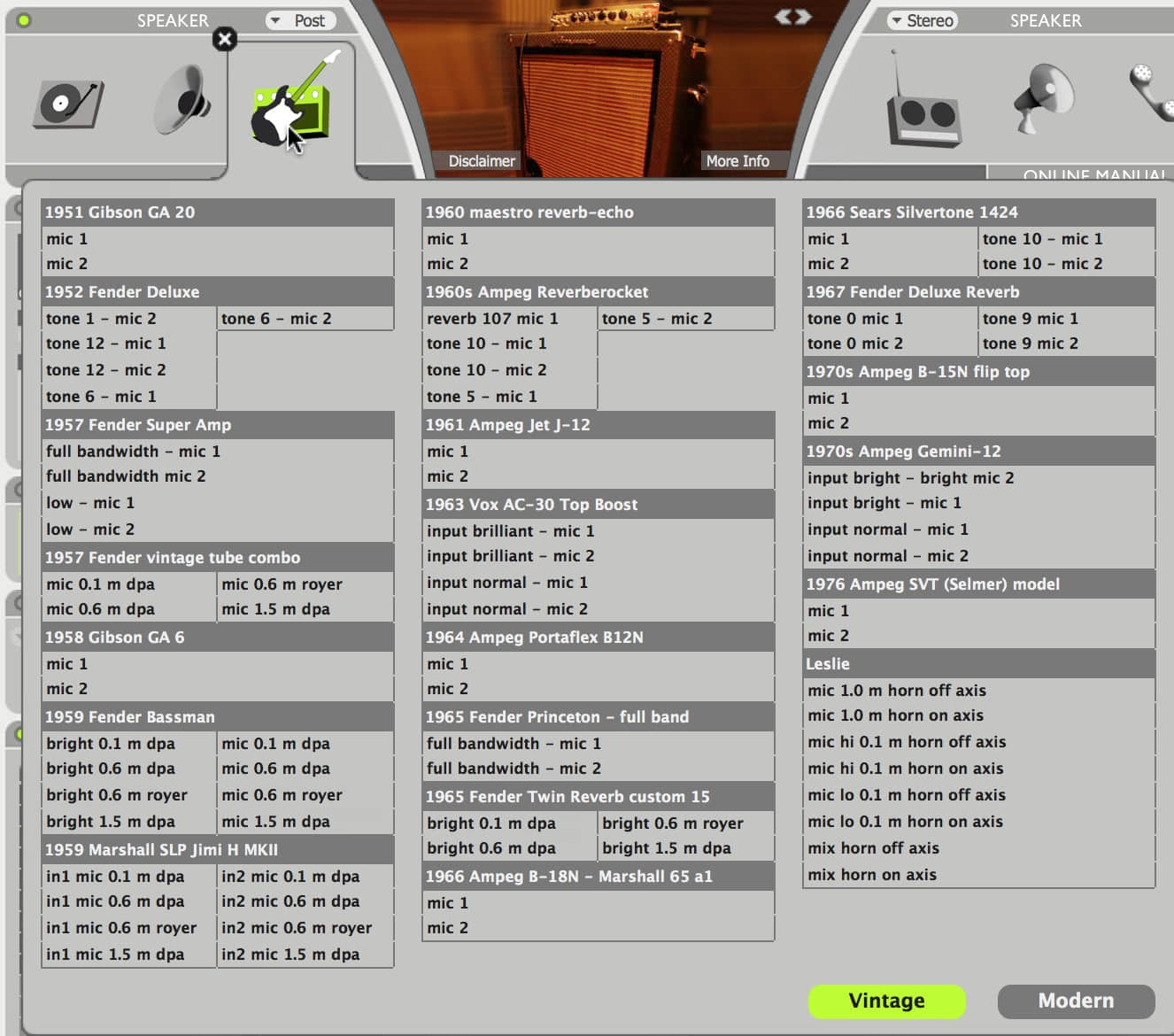The height and width of the screenshot is (1036, 1174).
Task: Choose tone 5 - mic 2 under Ampeg Reverberocket
Action: click(x=685, y=319)
